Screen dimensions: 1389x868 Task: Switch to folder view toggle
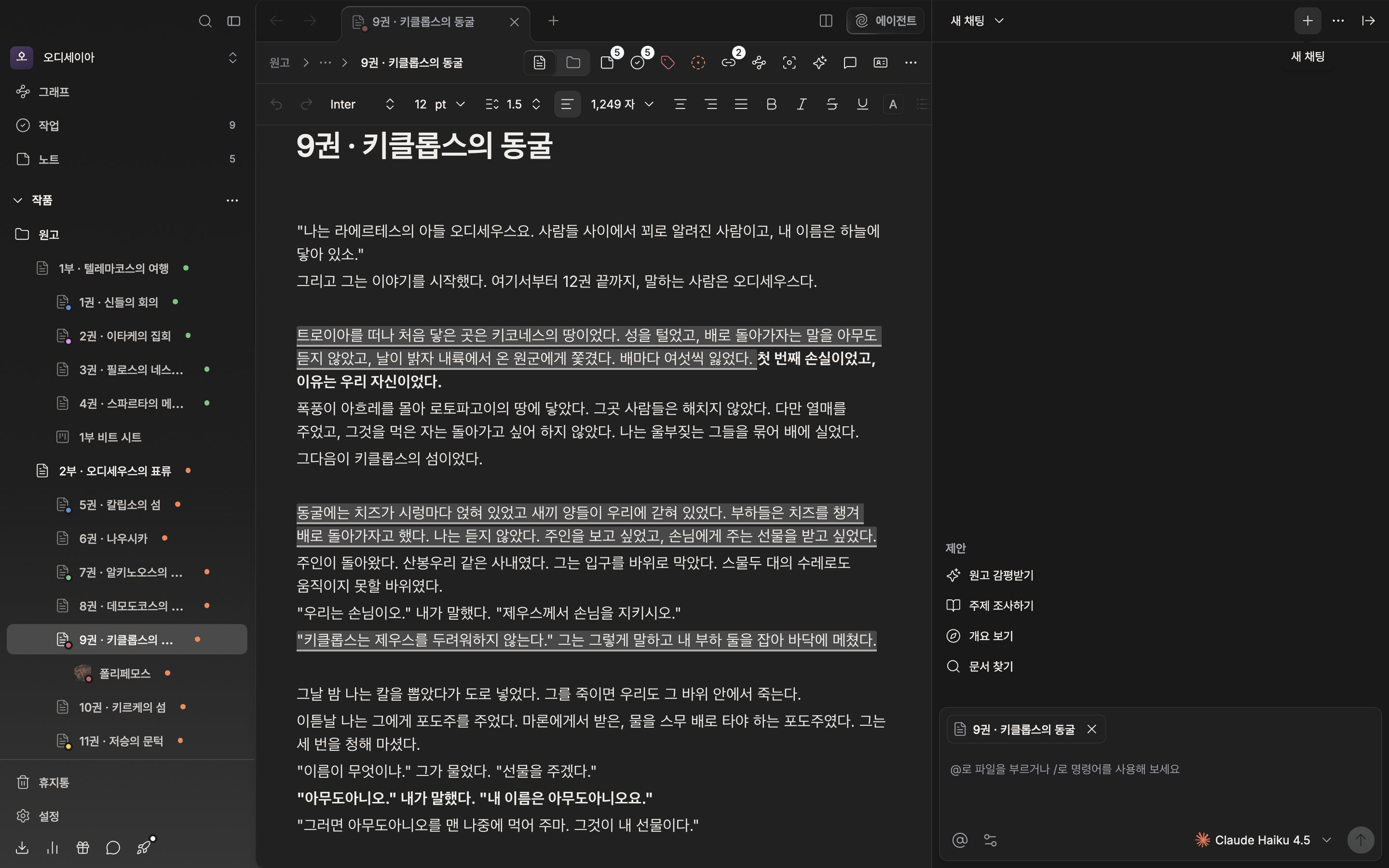[573, 63]
